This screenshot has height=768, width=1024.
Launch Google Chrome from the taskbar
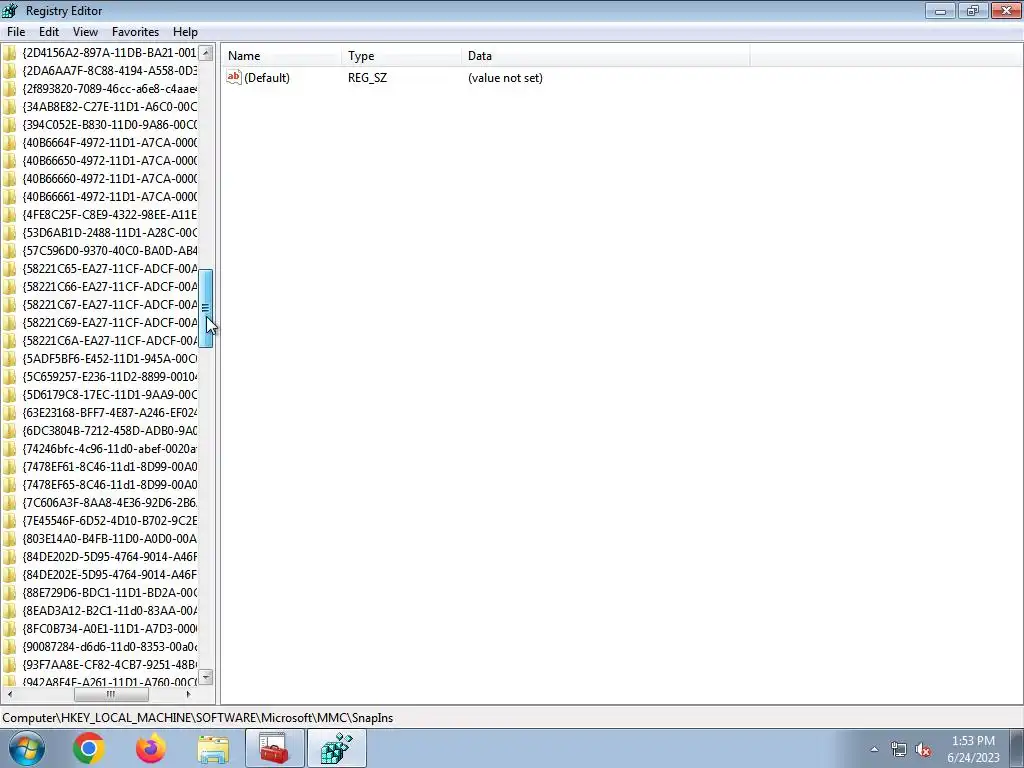89,748
